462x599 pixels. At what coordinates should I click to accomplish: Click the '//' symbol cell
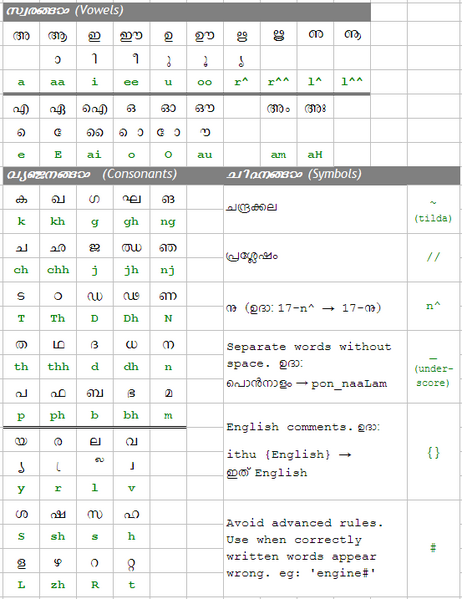coord(433,258)
